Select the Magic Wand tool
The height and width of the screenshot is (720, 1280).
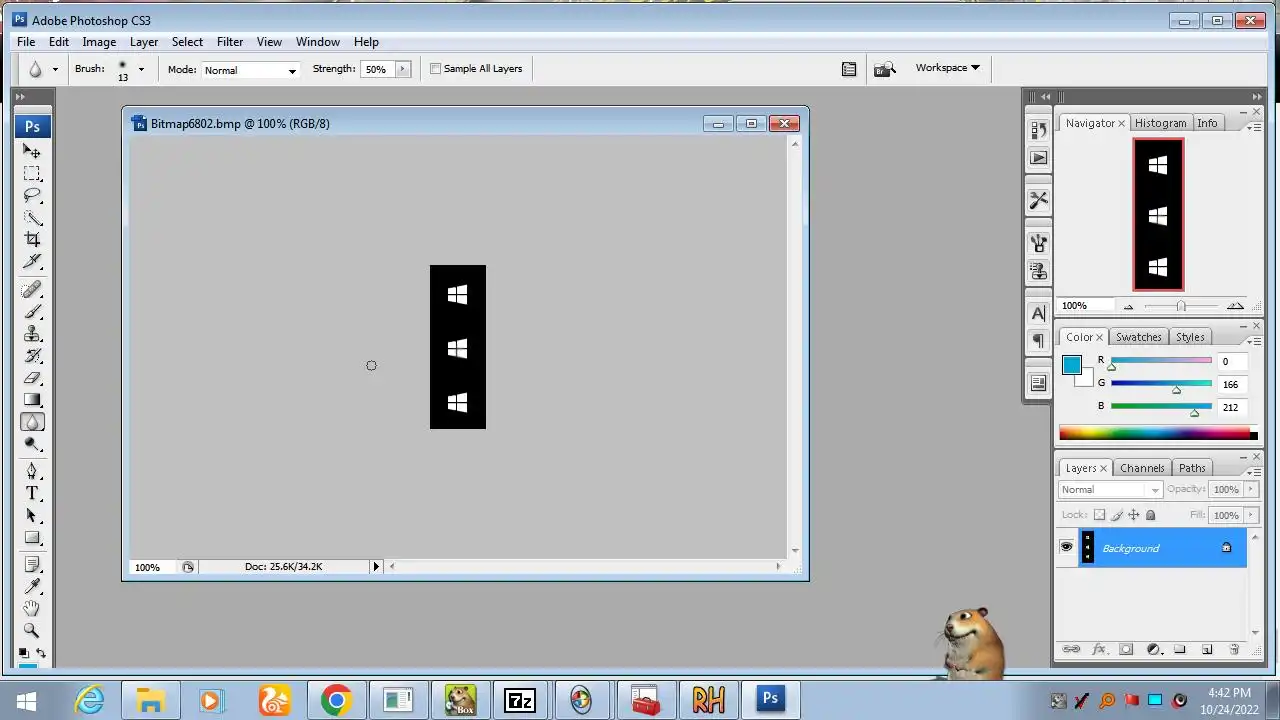(x=32, y=217)
